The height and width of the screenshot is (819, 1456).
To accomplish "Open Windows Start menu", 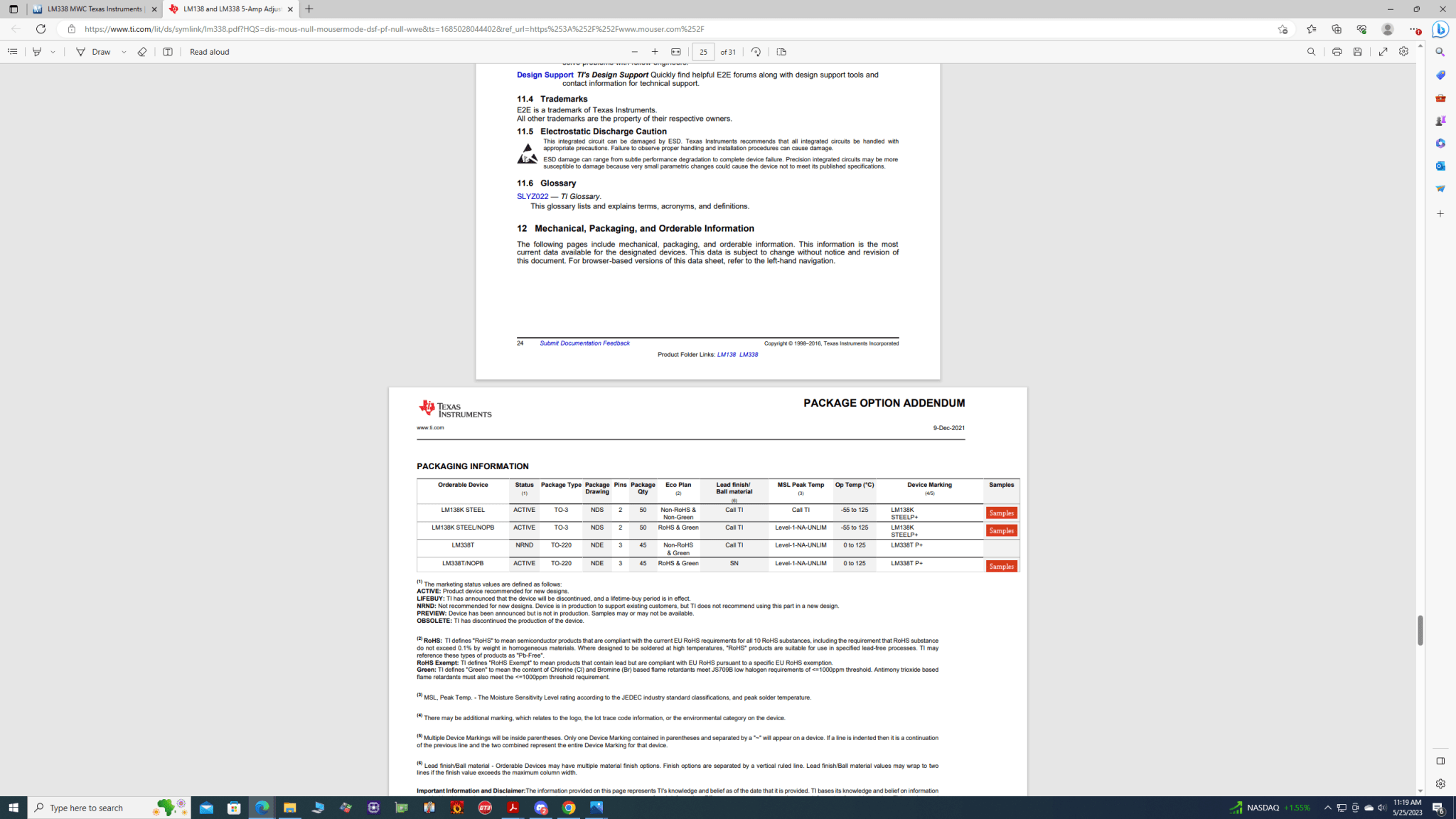I will pos(14,808).
